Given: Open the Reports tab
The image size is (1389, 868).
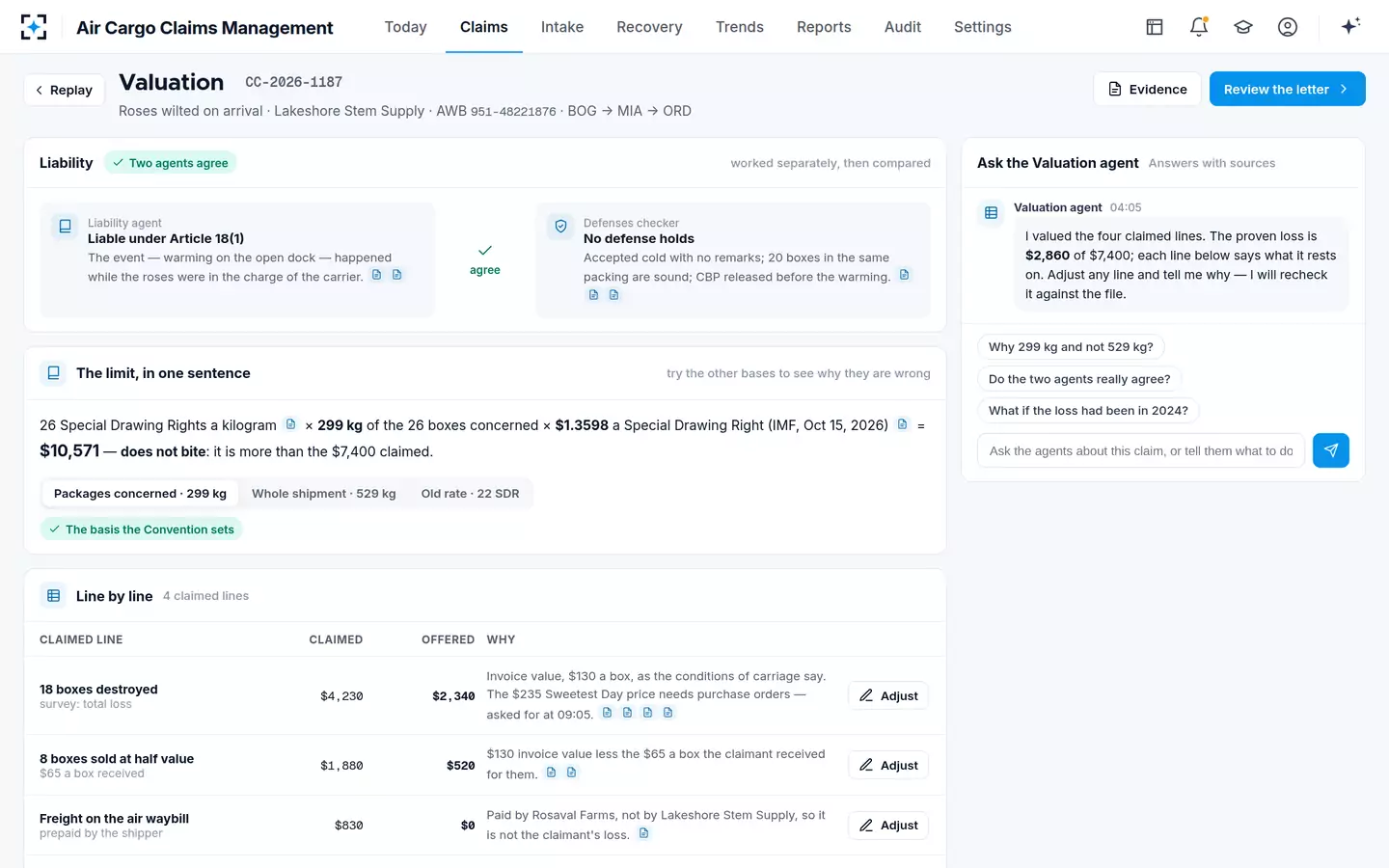Looking at the screenshot, I should coord(824,27).
